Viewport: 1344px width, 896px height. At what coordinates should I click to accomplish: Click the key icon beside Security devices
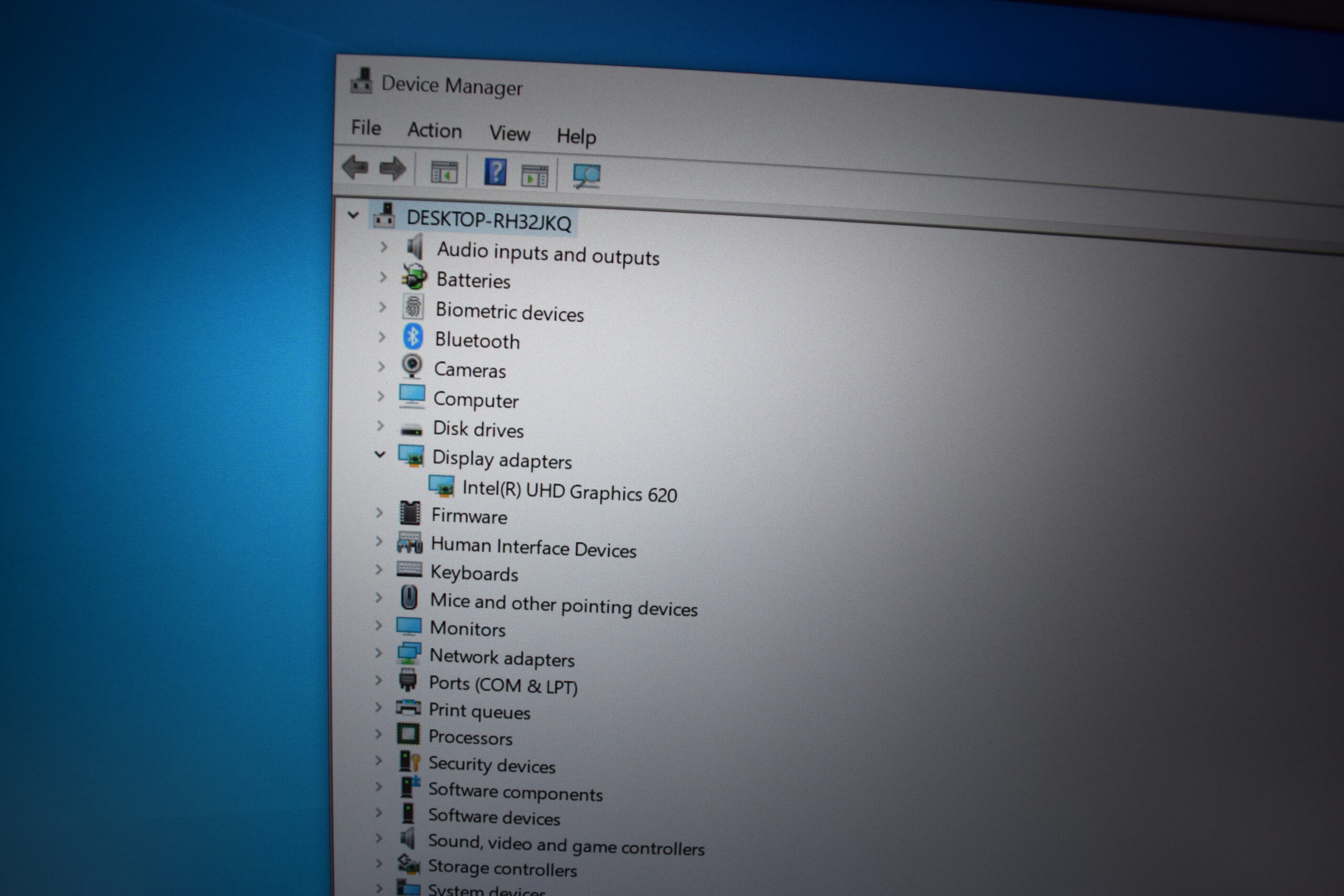point(409,762)
